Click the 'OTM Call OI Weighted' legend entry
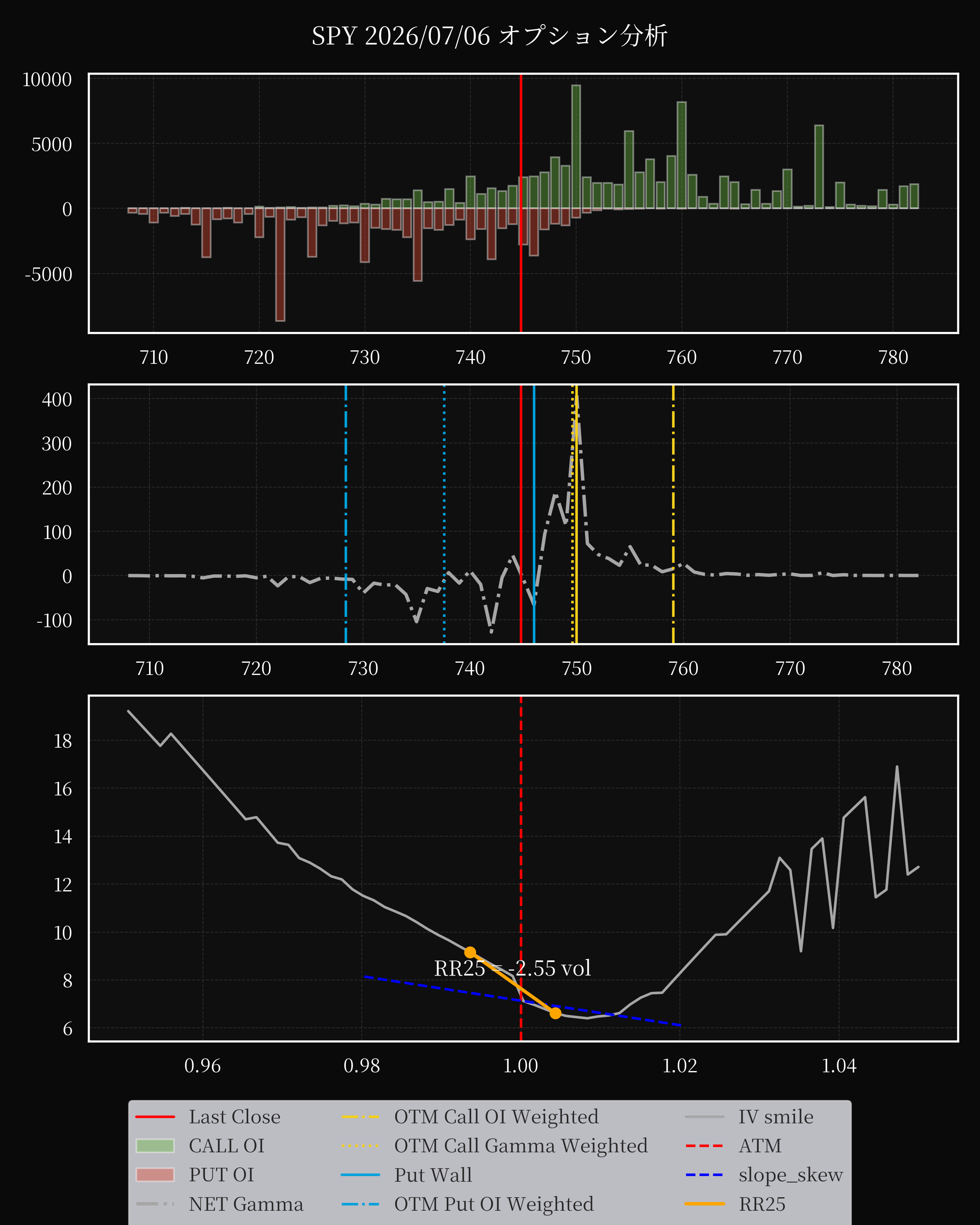This screenshot has height=1225, width=980. click(470, 1117)
